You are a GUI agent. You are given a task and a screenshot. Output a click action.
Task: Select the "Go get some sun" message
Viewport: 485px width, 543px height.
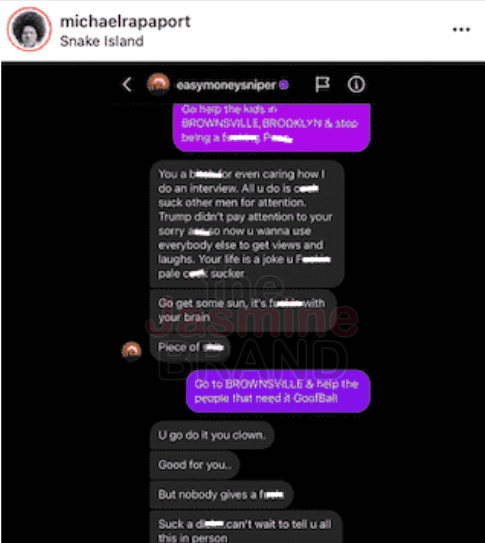pyautogui.click(x=243, y=310)
